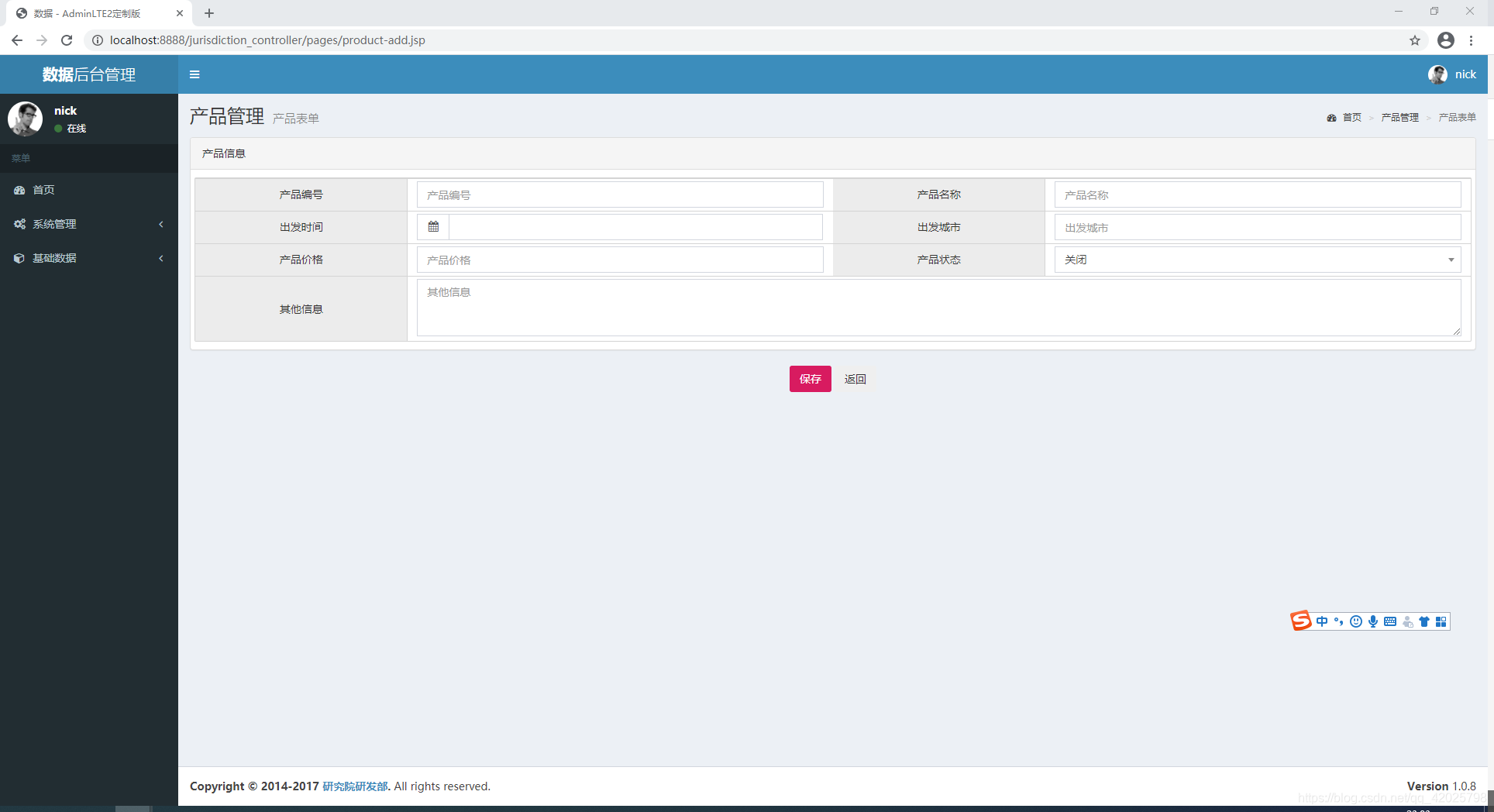
Task: Click the 返回 back button
Action: [855, 379]
